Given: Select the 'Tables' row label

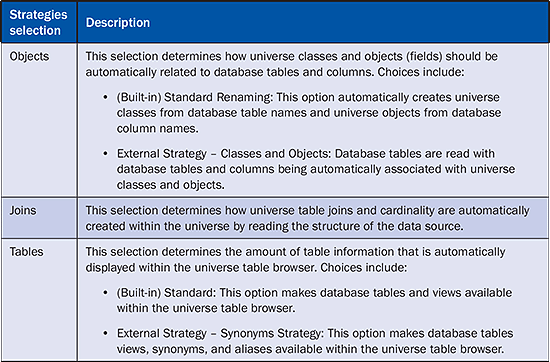Looking at the screenshot, I should coord(27,252).
